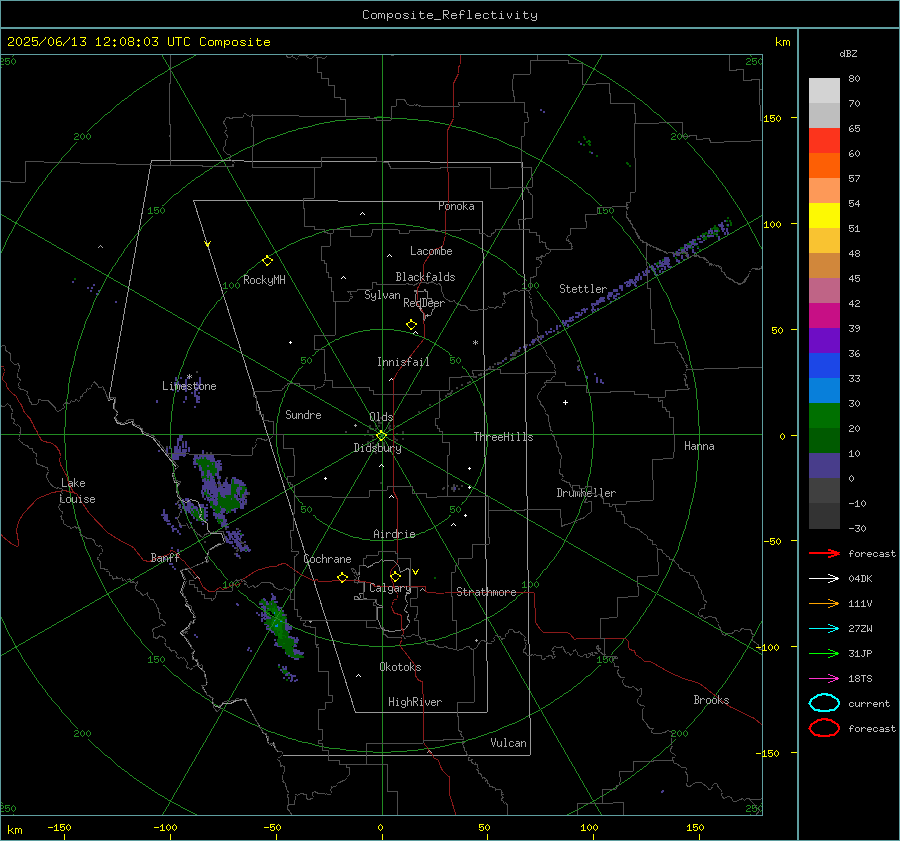Screen dimensions: 900x841
Task: Click the Banff label
Action: pos(165,558)
